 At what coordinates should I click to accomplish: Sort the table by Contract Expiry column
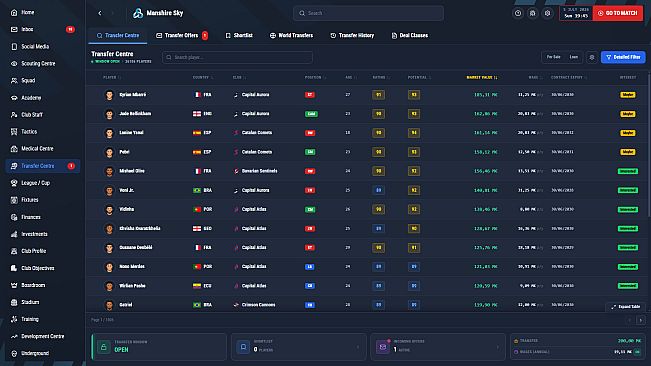click(569, 78)
